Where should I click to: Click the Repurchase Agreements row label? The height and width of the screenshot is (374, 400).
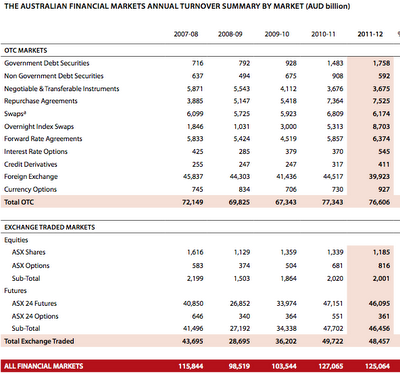(x=41, y=101)
